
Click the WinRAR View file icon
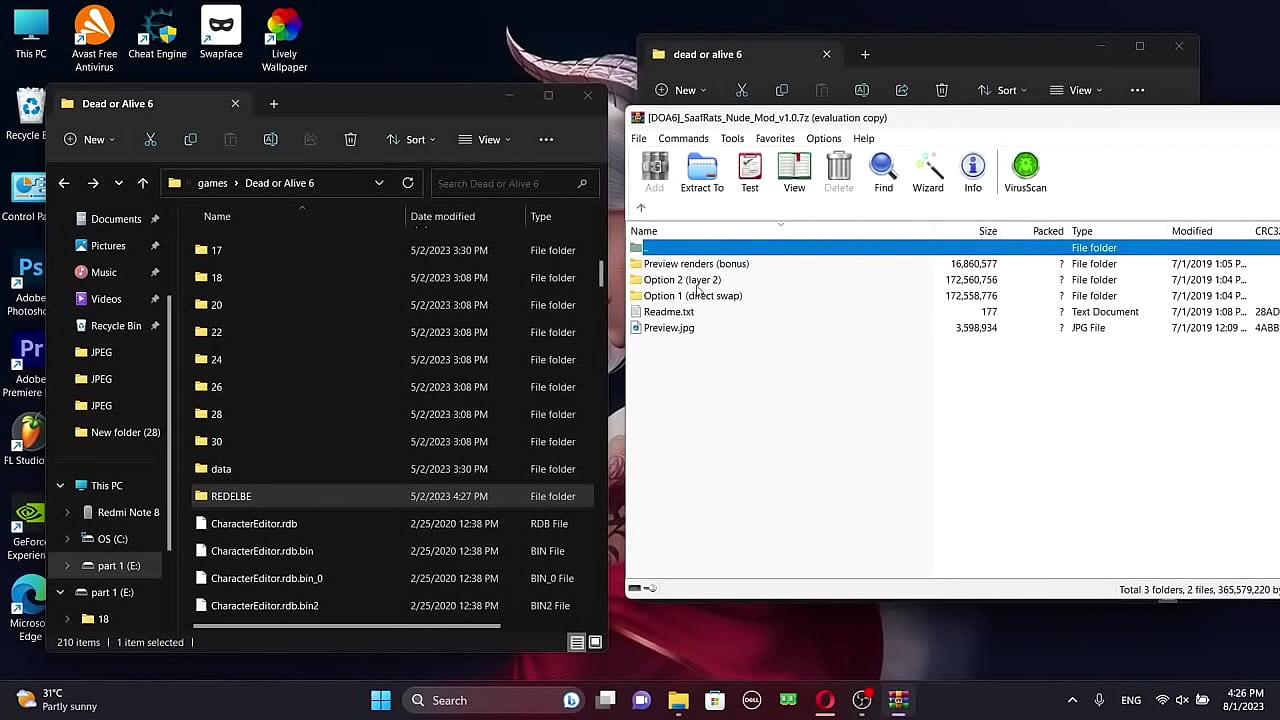point(794,172)
